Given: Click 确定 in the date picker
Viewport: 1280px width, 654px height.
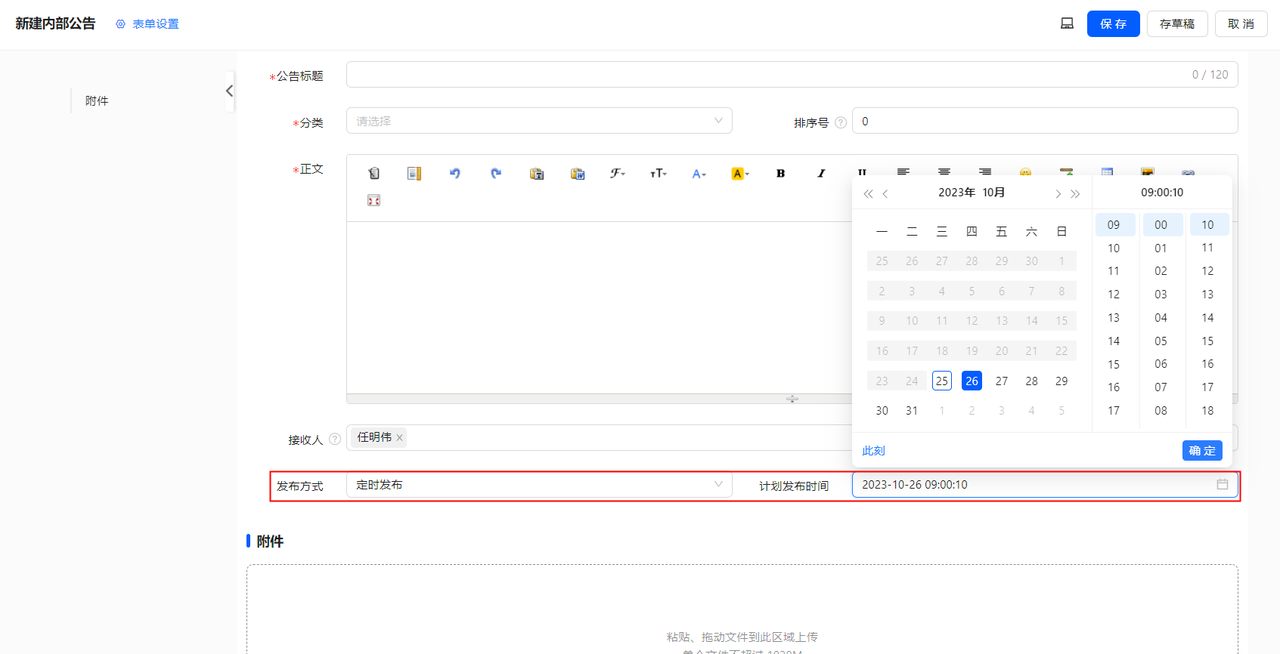Looking at the screenshot, I should click(x=1202, y=451).
